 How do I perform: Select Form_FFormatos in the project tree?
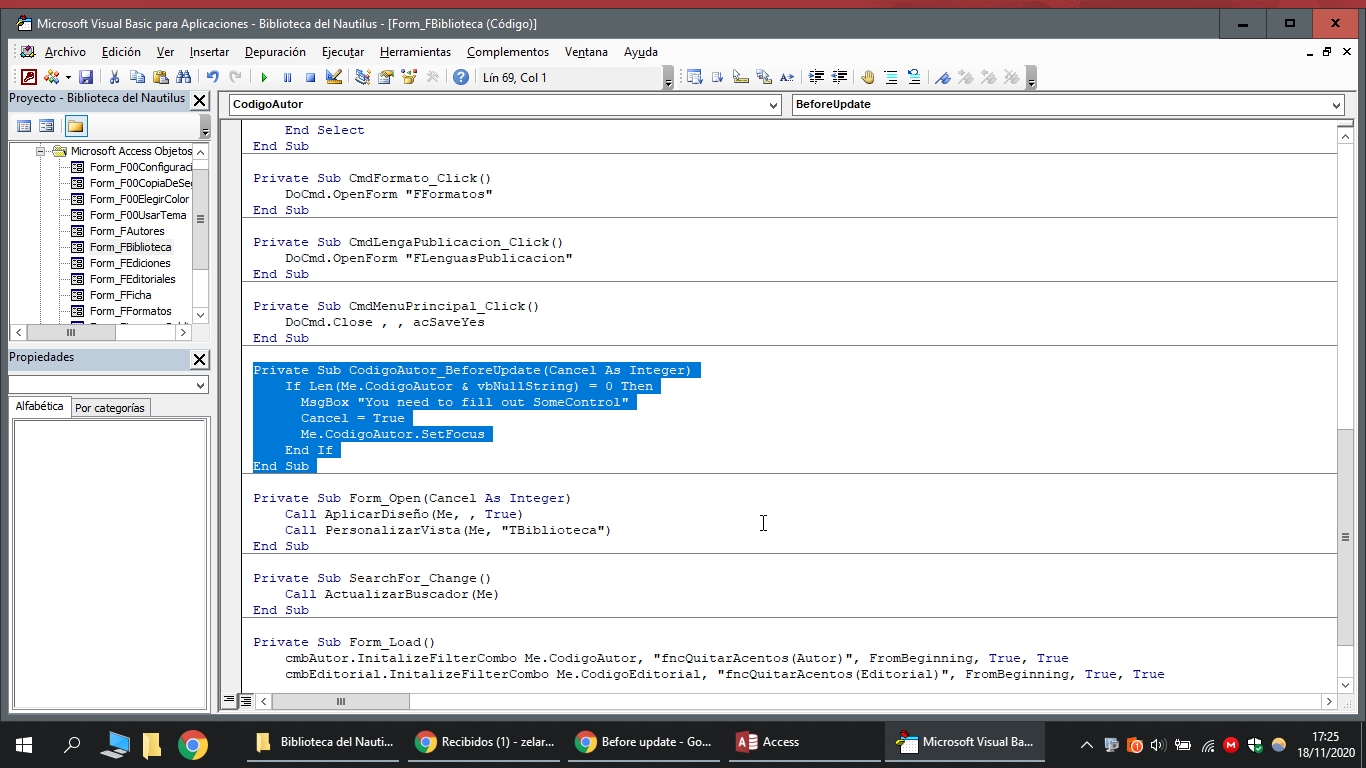[x=130, y=311]
